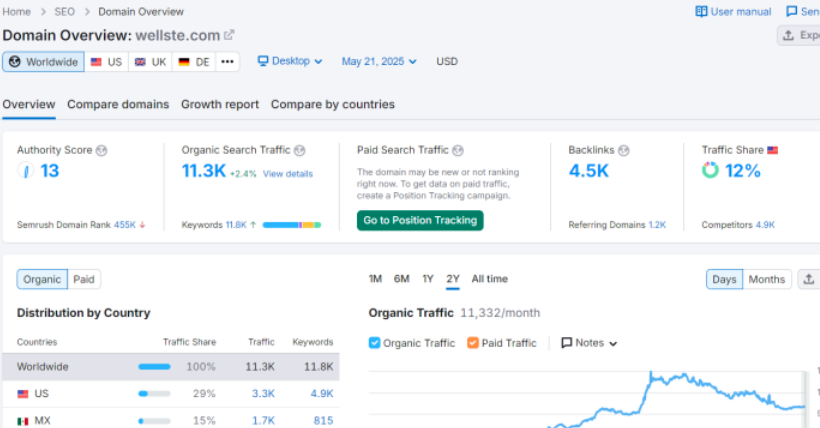
Task: Set chart range to 1M
Action: click(x=375, y=279)
